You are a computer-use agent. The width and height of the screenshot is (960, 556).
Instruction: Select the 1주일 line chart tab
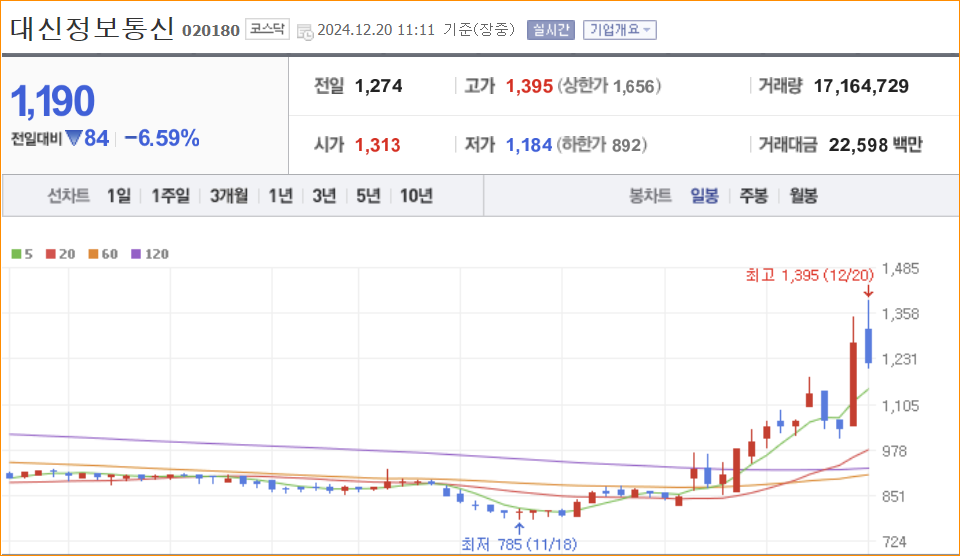pos(170,196)
